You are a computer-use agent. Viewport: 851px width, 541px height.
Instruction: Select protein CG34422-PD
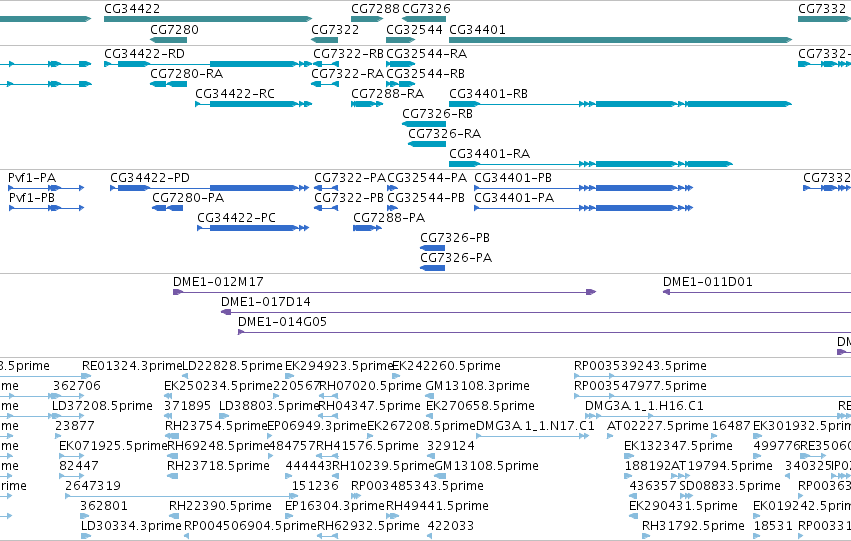point(150,178)
